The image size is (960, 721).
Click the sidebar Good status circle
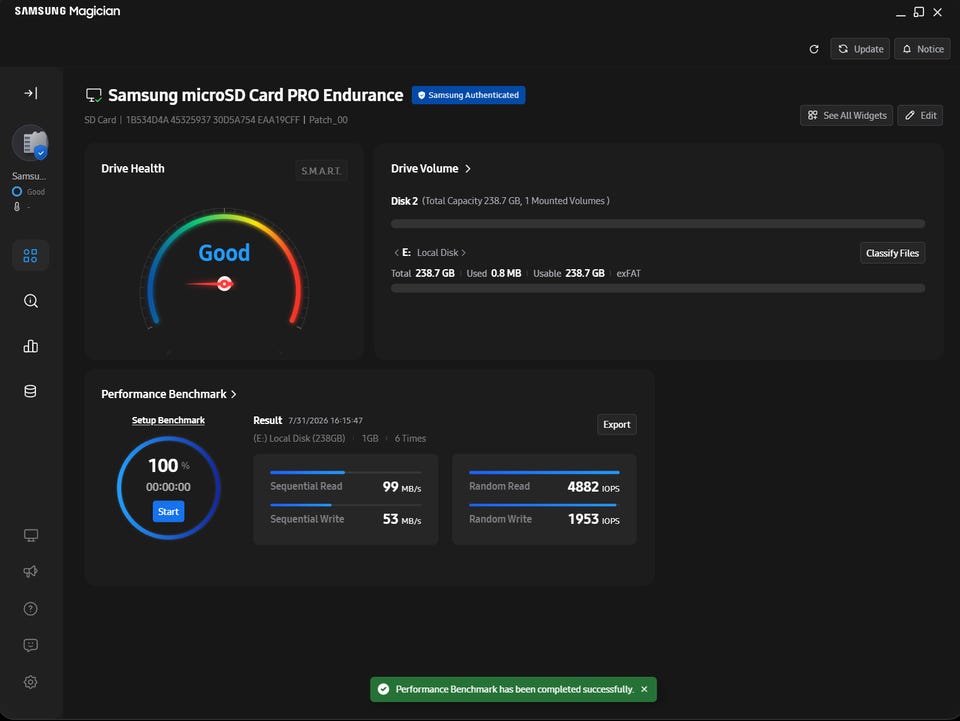(17, 192)
